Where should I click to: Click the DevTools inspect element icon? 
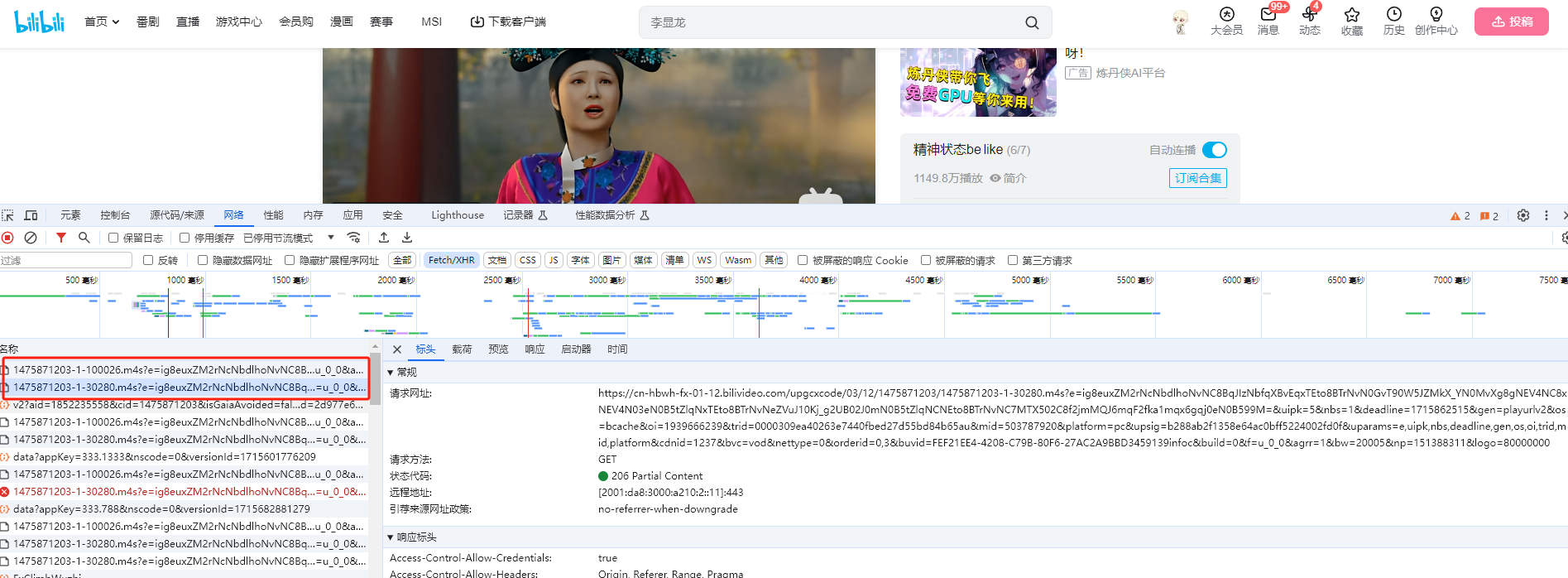tap(7, 215)
